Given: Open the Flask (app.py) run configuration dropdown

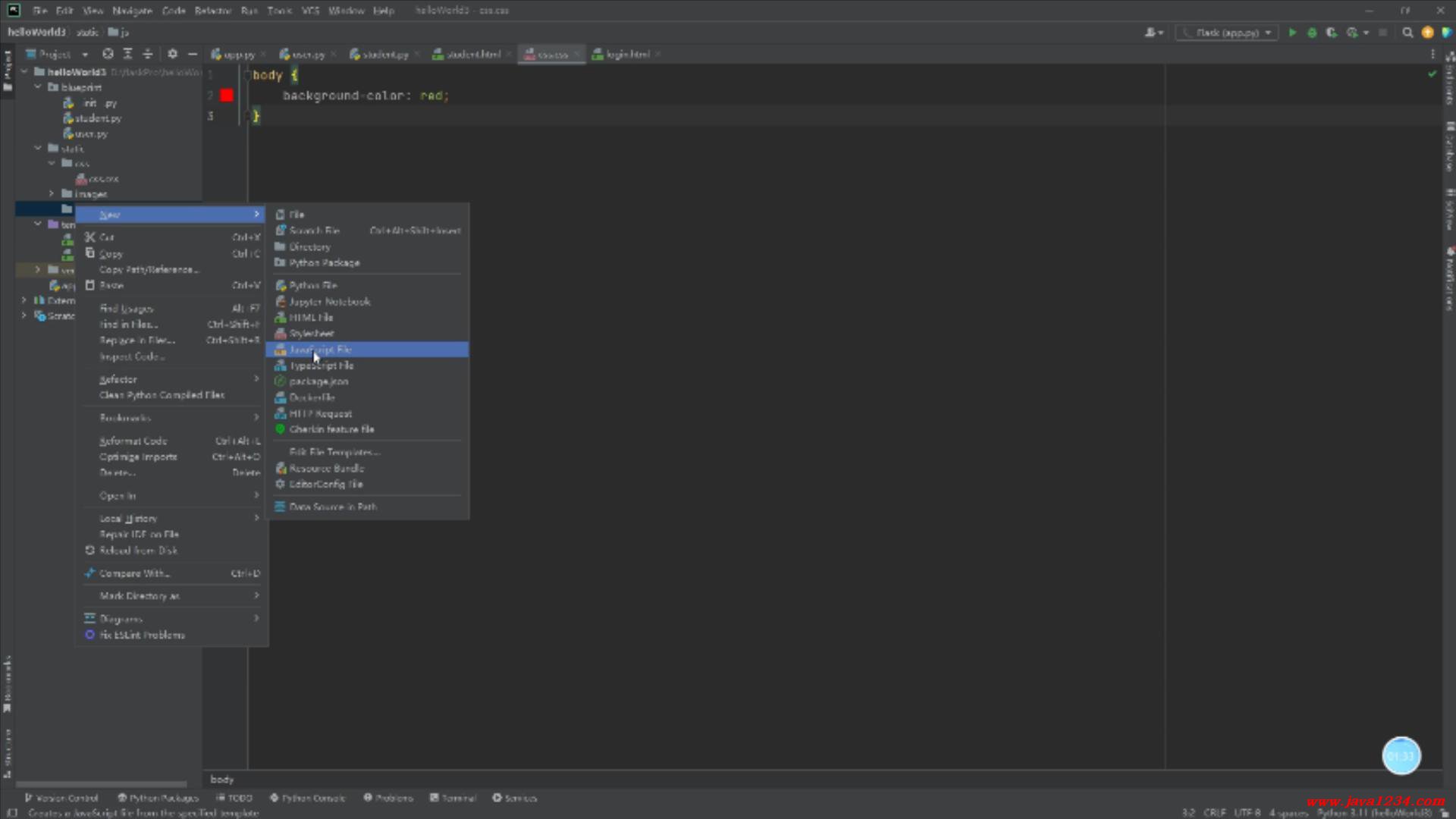Looking at the screenshot, I should pos(1227,33).
